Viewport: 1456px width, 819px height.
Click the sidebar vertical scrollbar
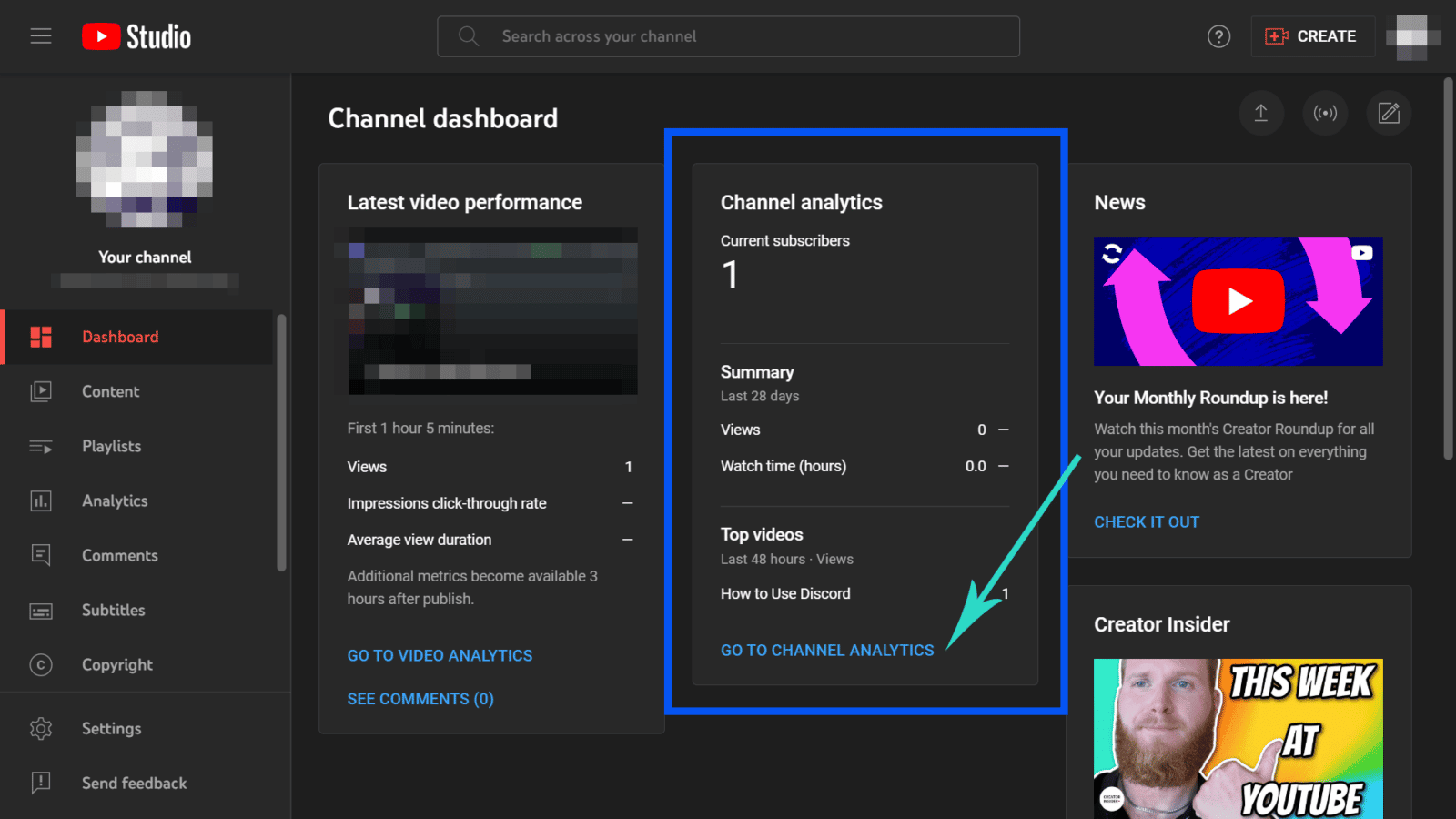coord(281,442)
